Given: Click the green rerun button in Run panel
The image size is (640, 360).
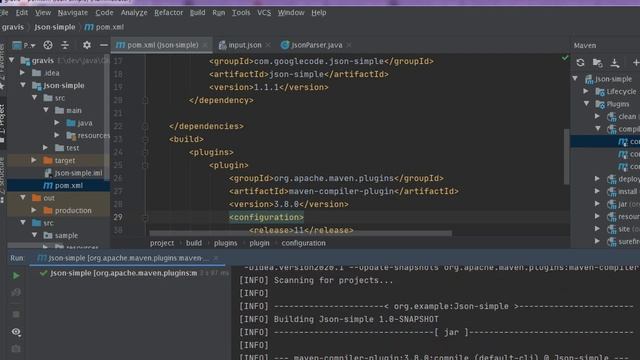Looking at the screenshot, I should [16, 276].
